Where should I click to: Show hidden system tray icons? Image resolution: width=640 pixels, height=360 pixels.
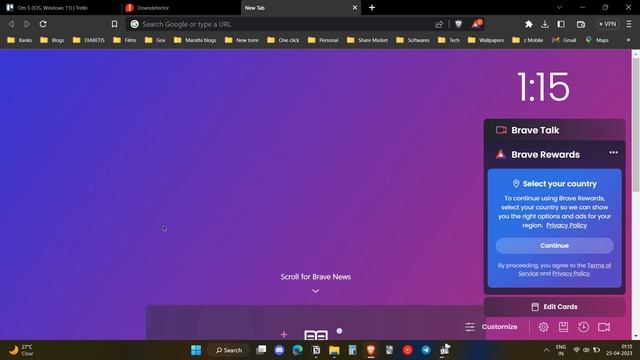(x=547, y=350)
